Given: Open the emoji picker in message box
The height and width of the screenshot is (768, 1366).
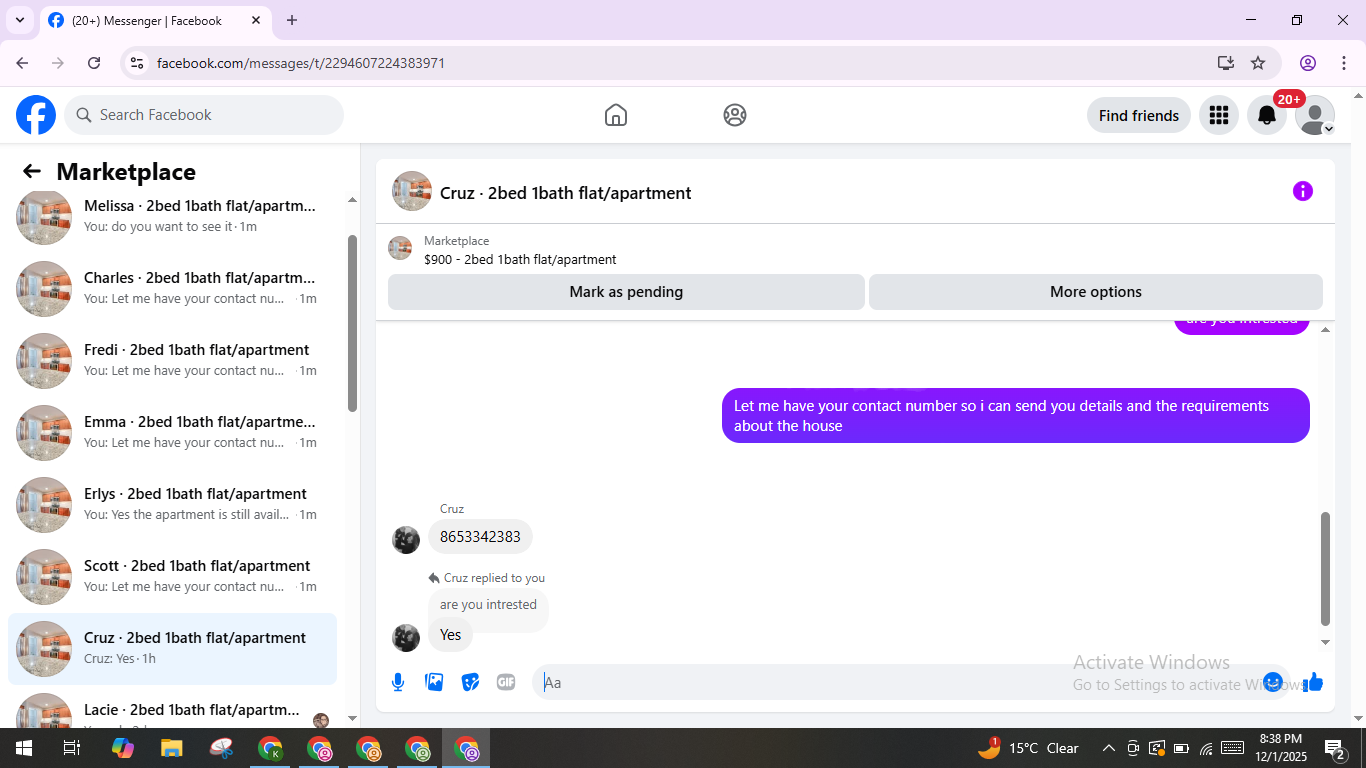Looking at the screenshot, I should 1273,682.
